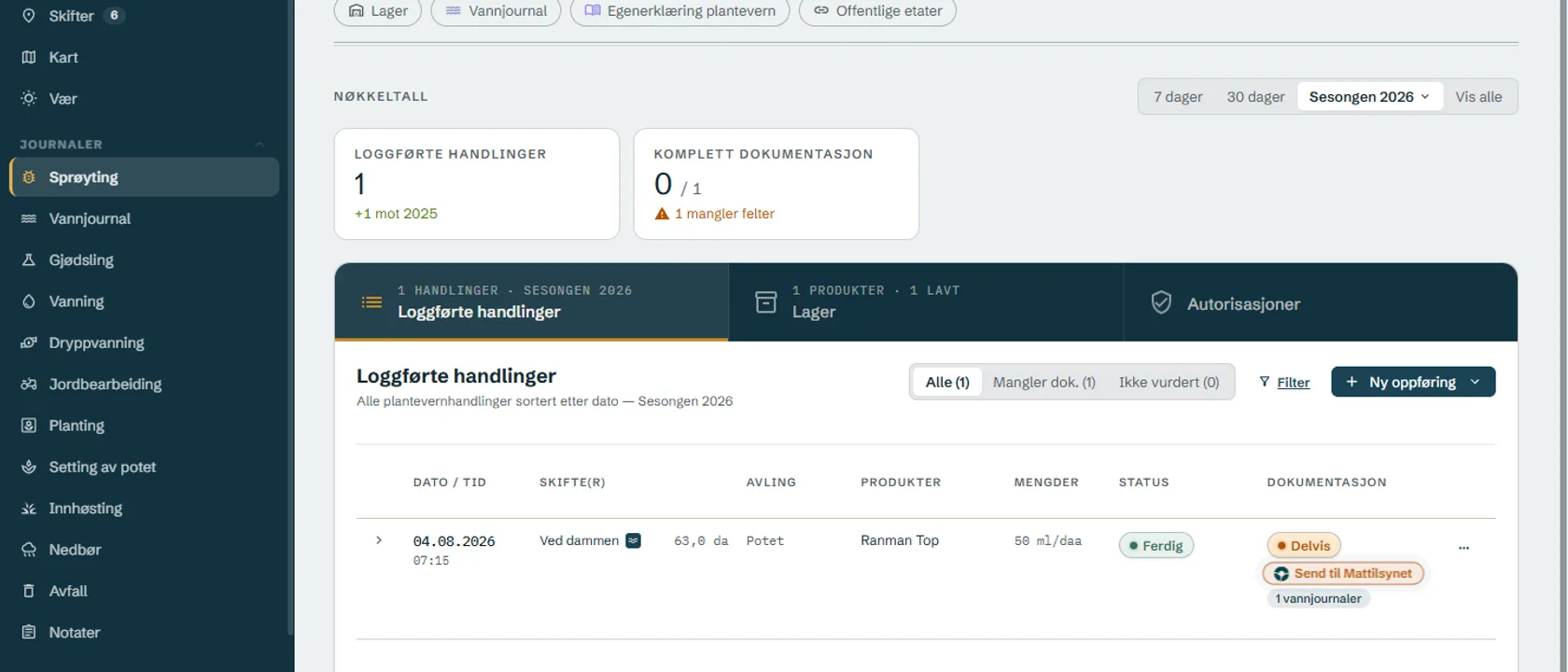
Task: Click the Skifter location pin icon
Action: pyautogui.click(x=29, y=16)
